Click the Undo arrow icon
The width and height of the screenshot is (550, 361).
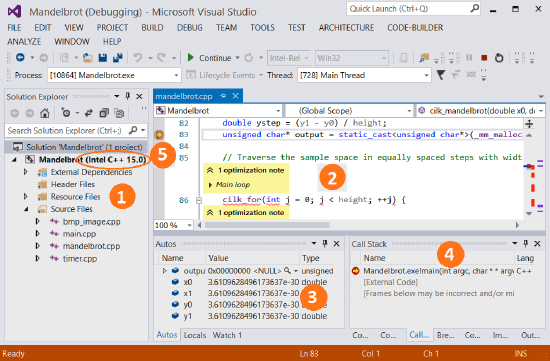tap(138, 58)
